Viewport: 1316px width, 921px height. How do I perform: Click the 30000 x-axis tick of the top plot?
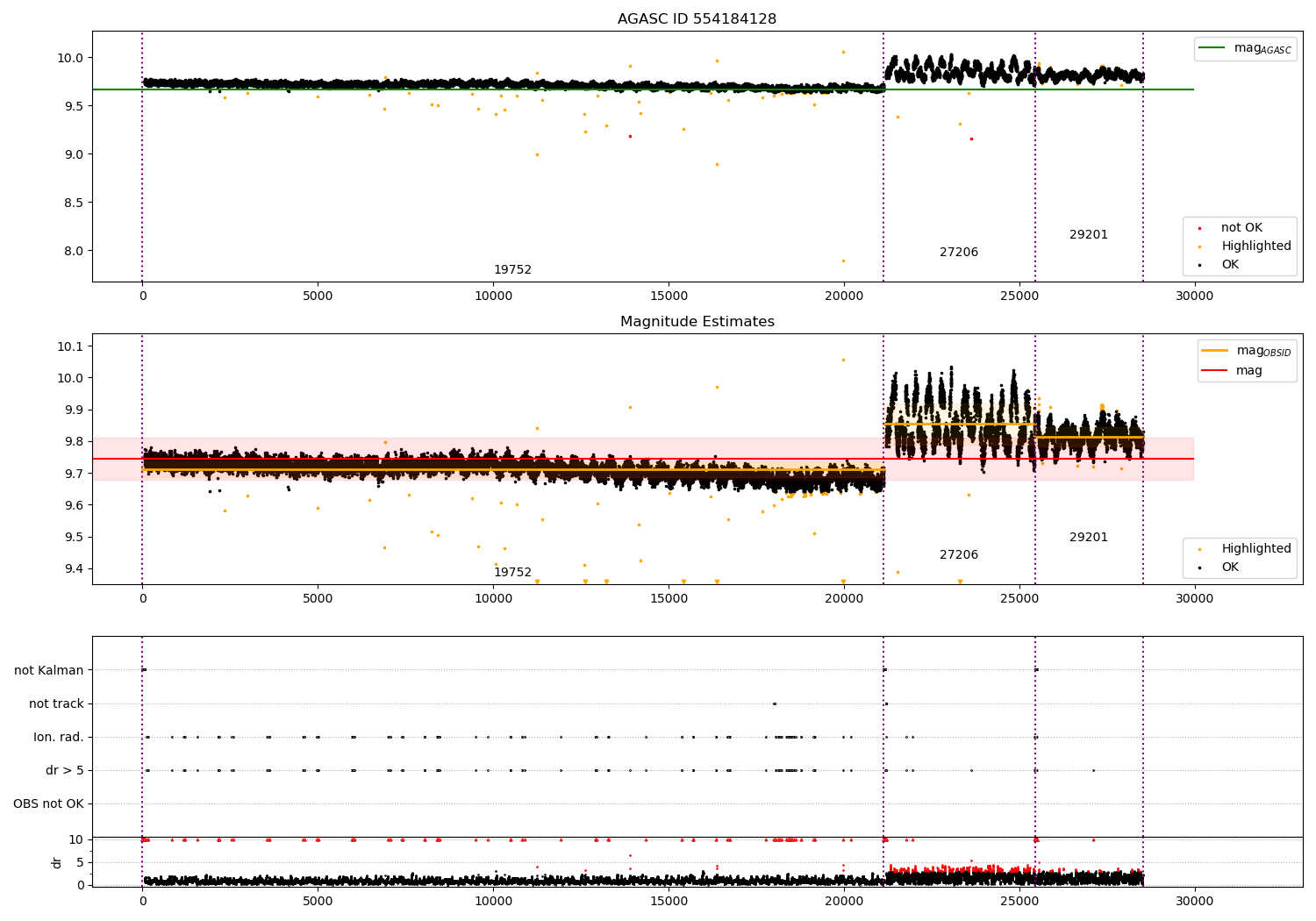[1194, 296]
